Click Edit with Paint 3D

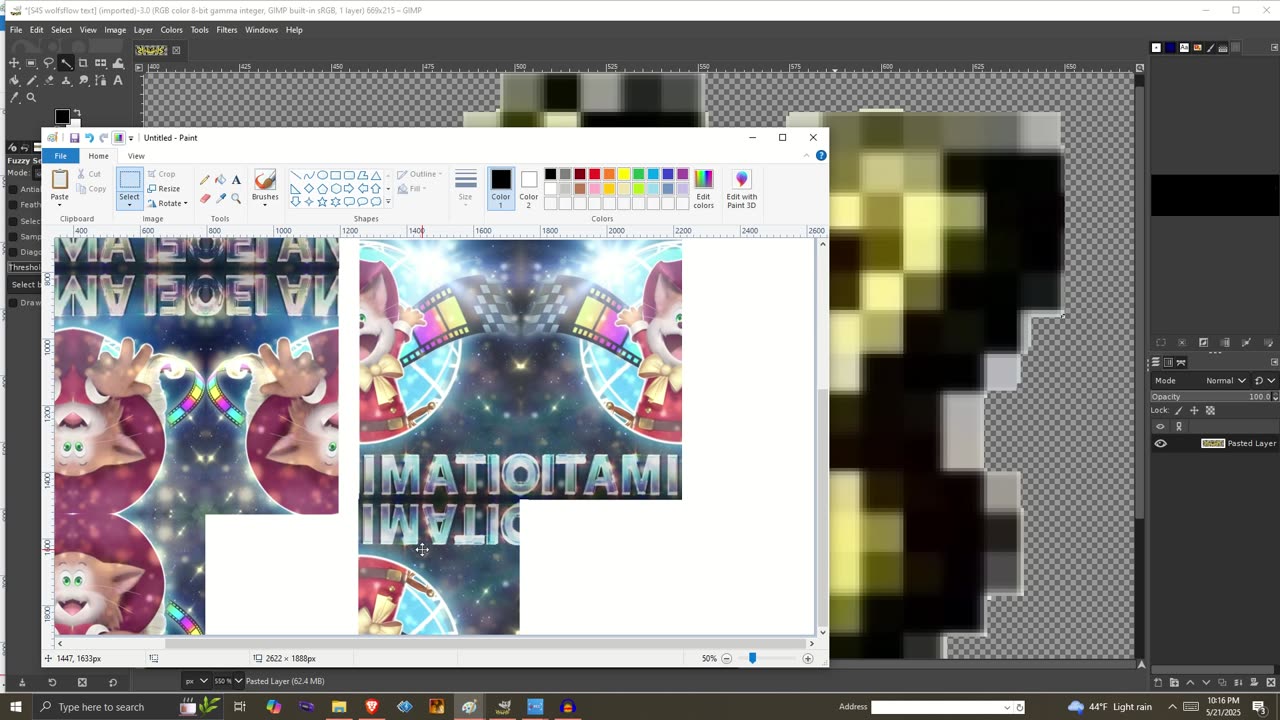(742, 188)
